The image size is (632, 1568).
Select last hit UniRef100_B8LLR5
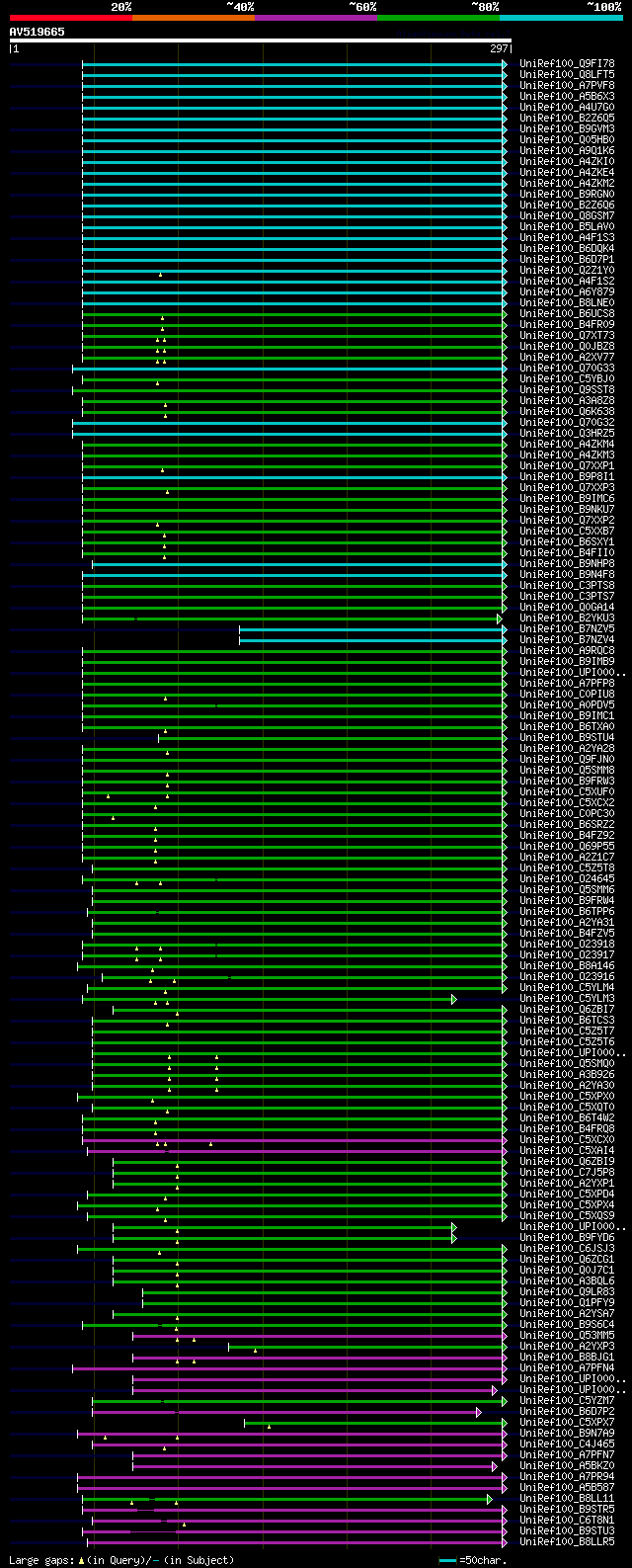coord(567,1541)
